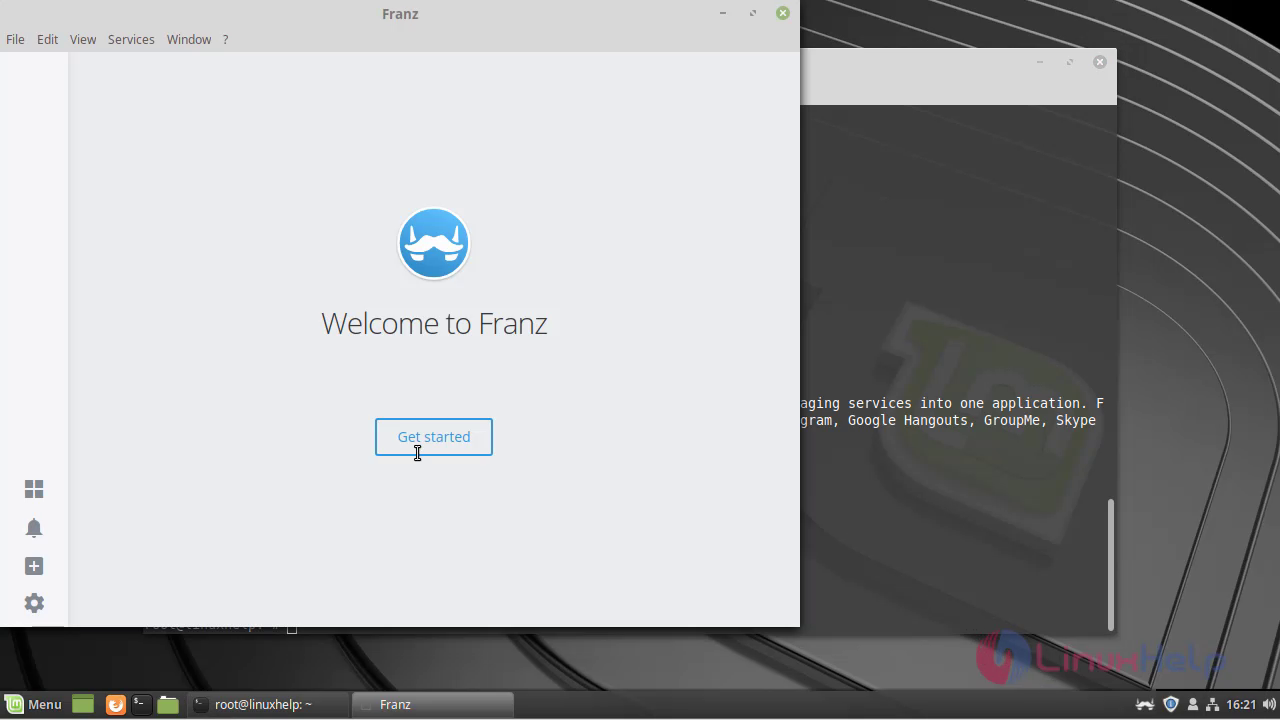1280x720 pixels.
Task: Click Franz window title text
Action: tap(400, 14)
